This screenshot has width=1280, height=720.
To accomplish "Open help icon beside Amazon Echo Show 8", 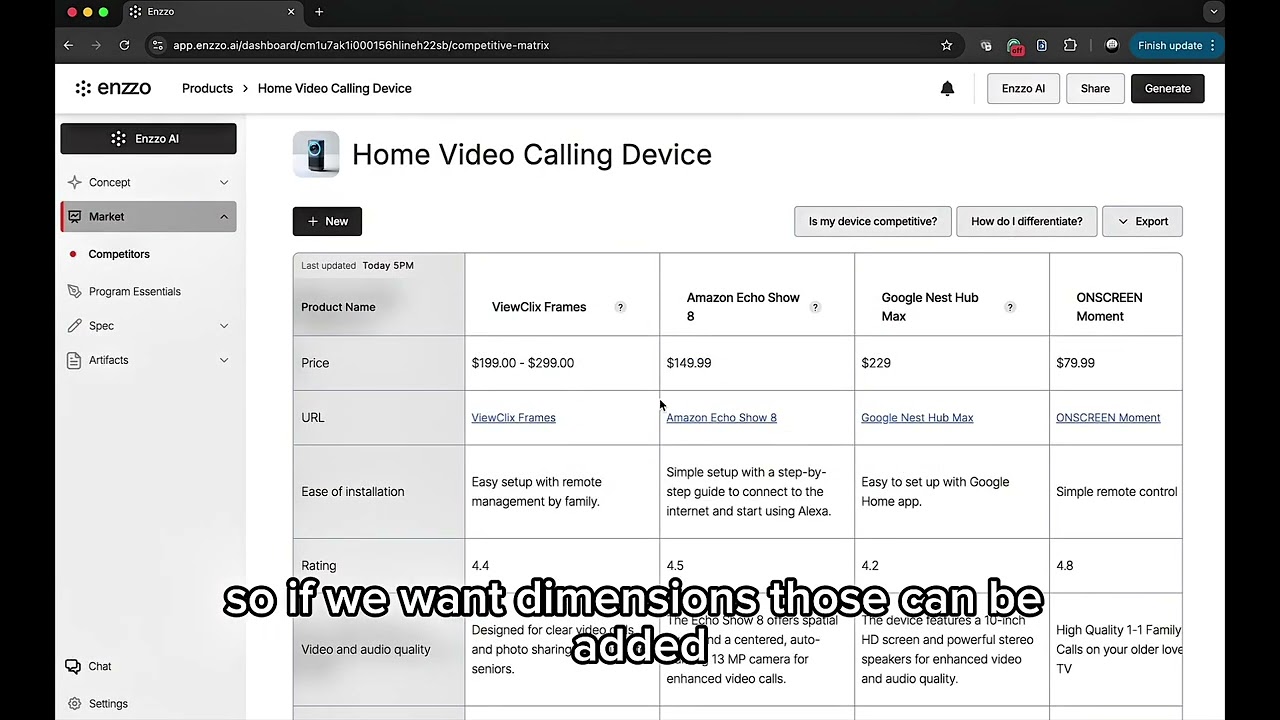I will [x=815, y=307].
